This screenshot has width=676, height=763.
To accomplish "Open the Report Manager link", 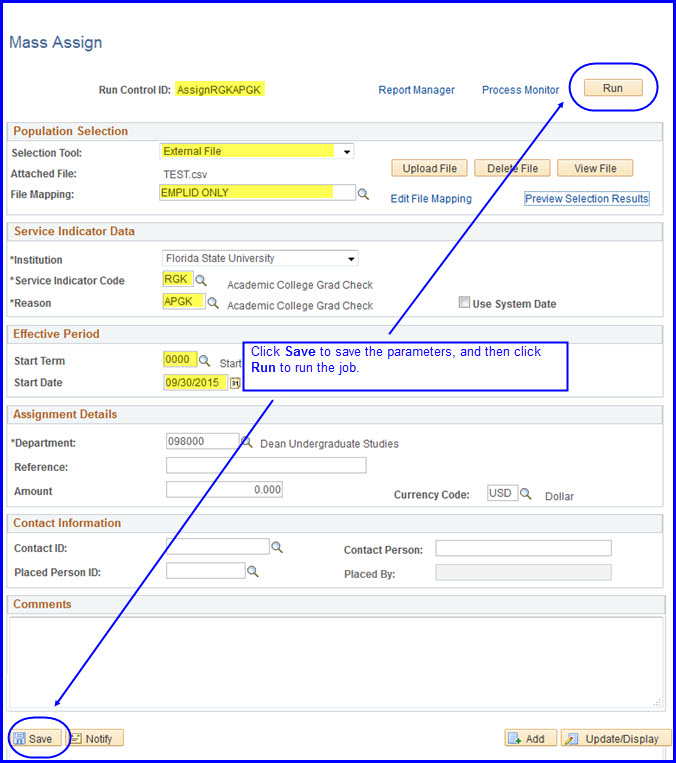I will coord(416,90).
